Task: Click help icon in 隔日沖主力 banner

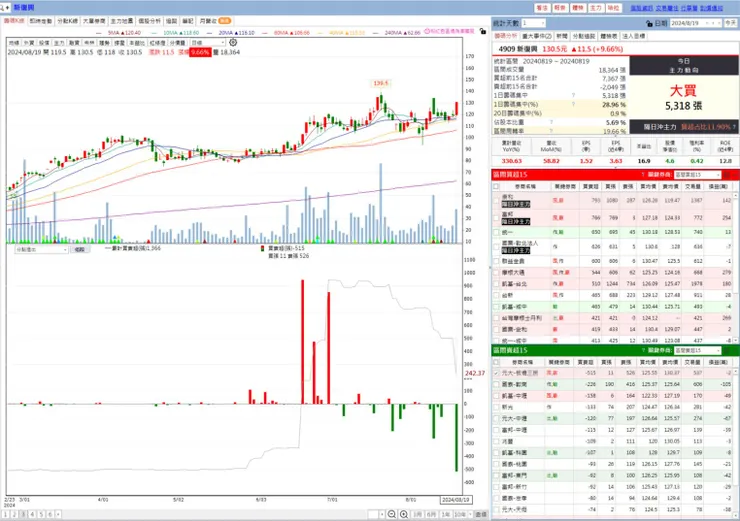Action: (x=734, y=127)
